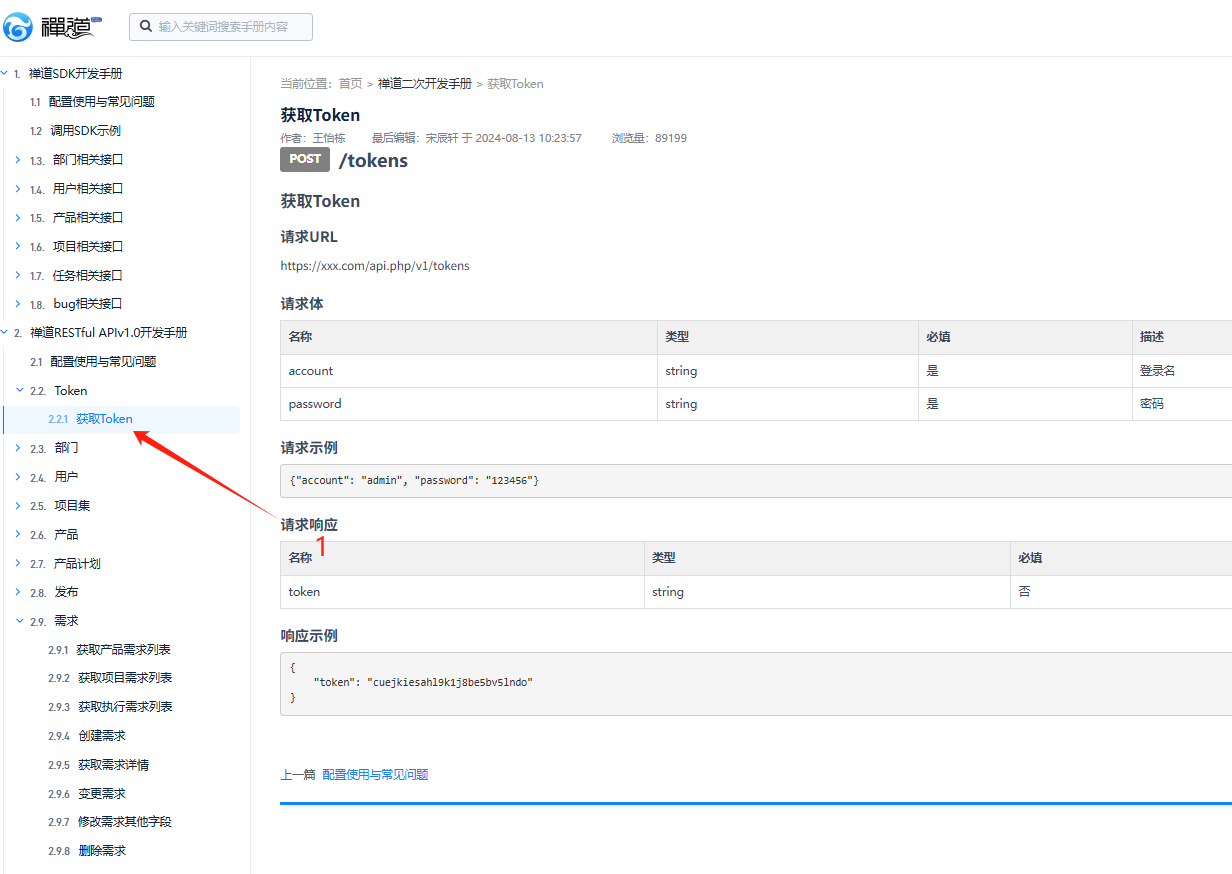Click the ZenTao logo icon

18,27
